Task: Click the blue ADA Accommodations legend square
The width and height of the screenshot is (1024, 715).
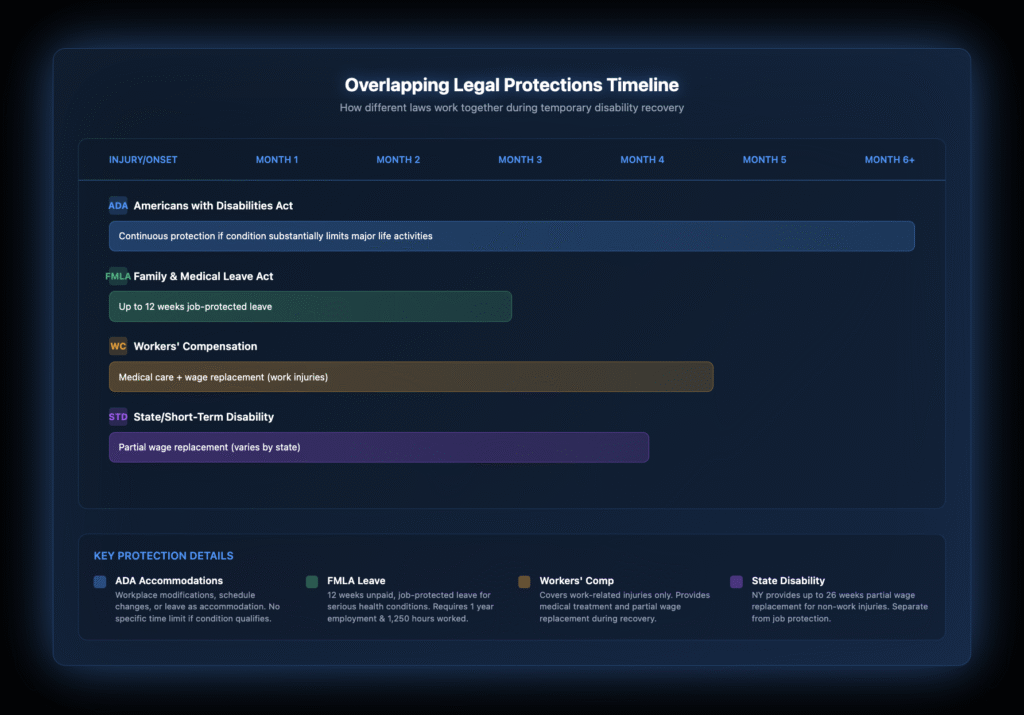Action: point(100,581)
